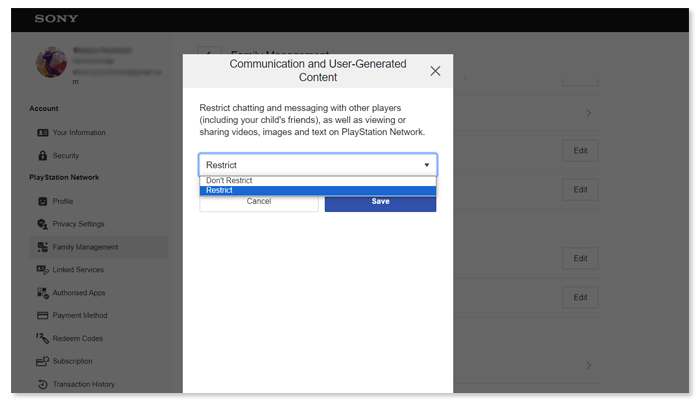Click the Account section heading

coord(44,108)
